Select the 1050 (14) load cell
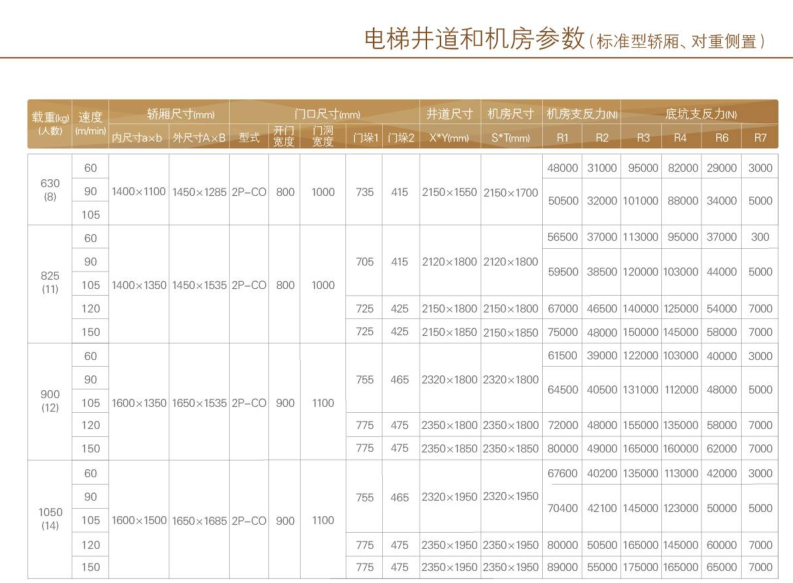 (50, 519)
